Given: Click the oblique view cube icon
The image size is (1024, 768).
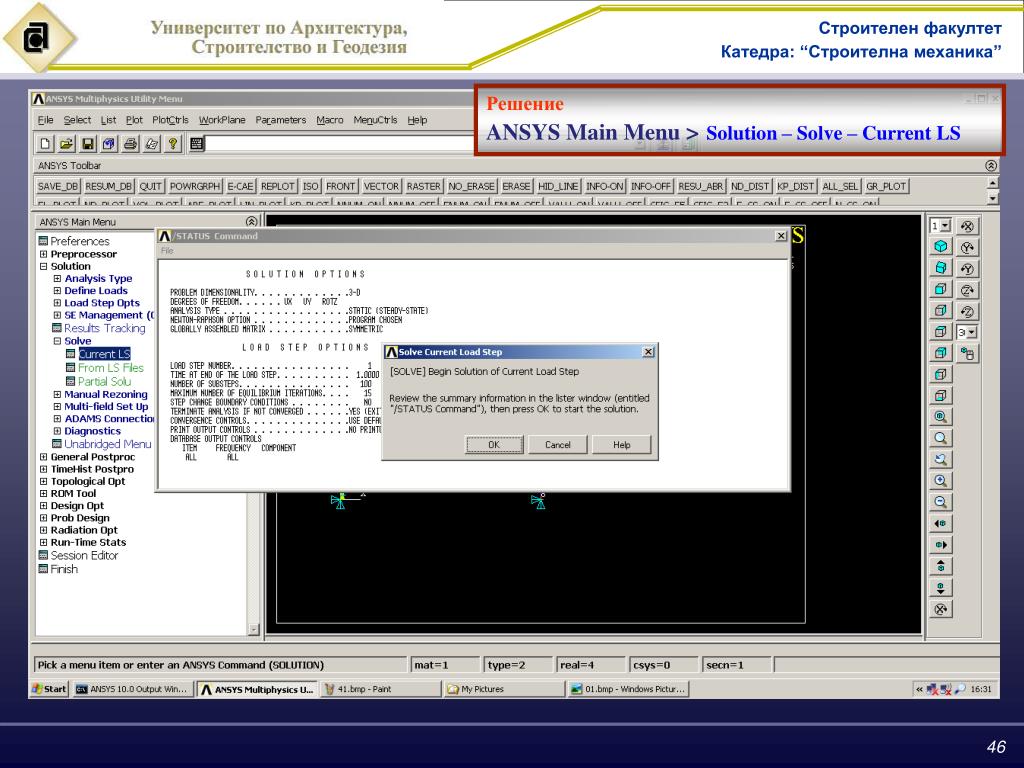Looking at the screenshot, I should [x=940, y=268].
